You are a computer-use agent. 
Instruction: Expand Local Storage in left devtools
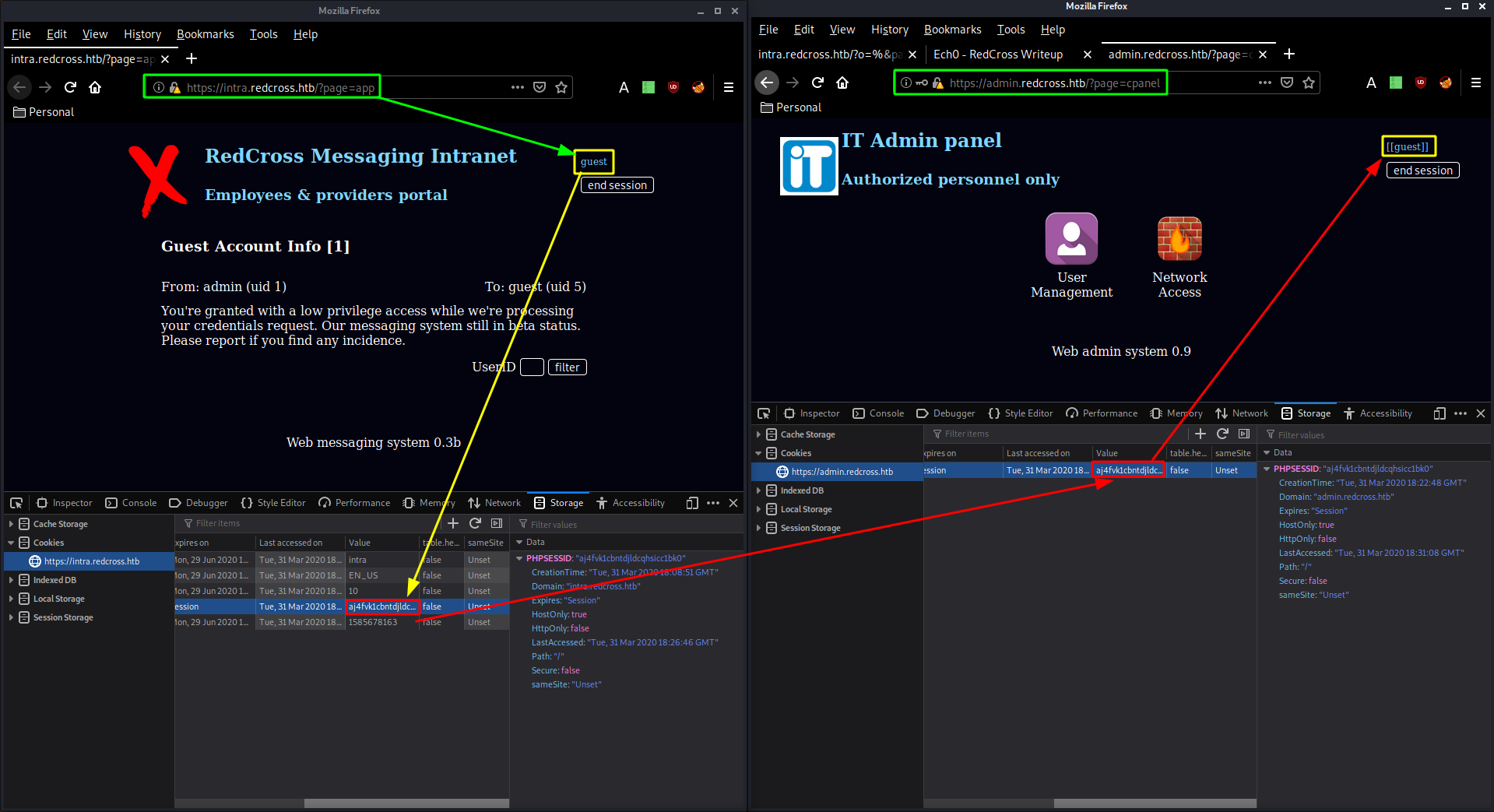coord(12,599)
